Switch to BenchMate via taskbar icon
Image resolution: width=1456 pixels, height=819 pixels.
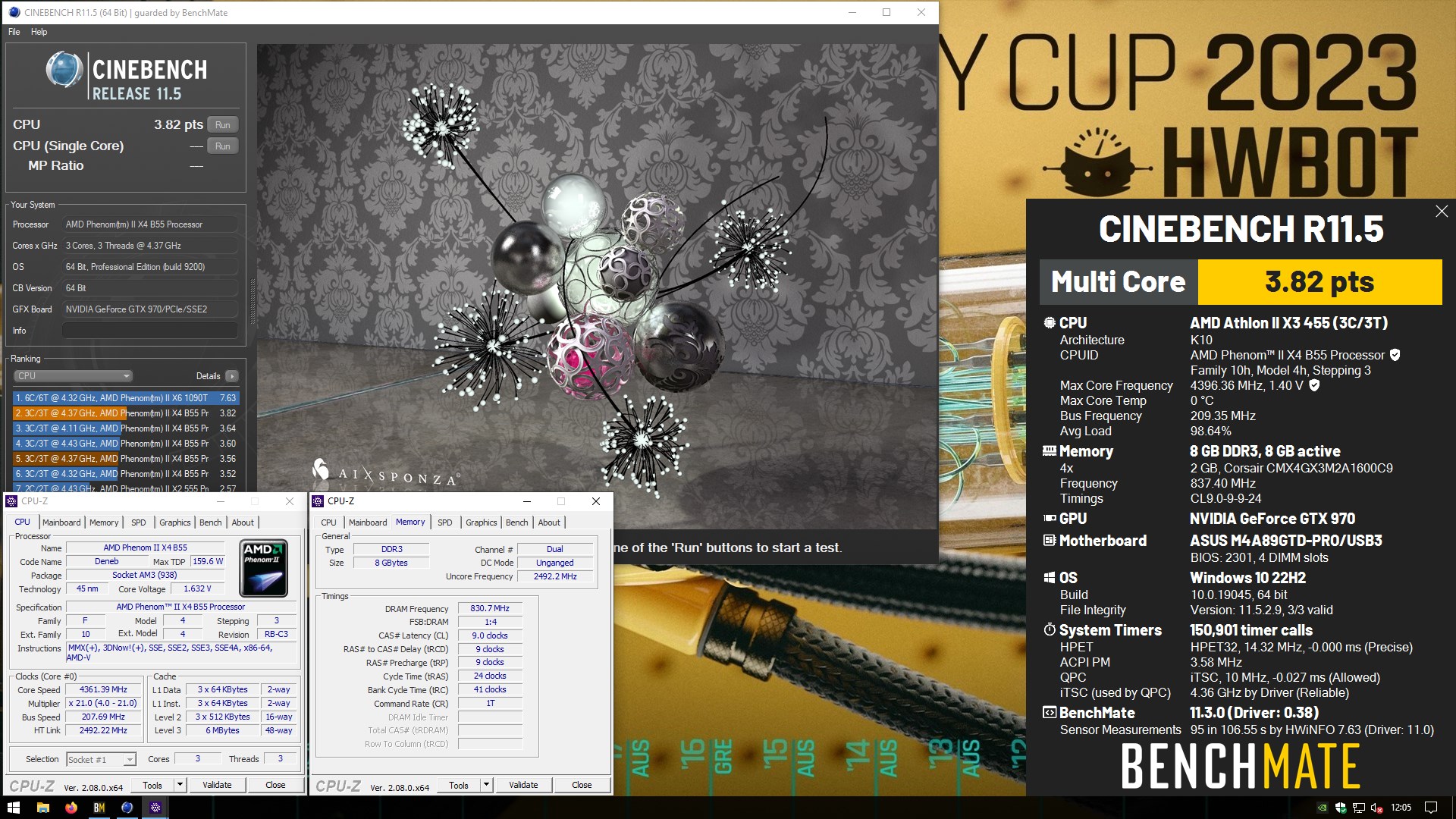[x=99, y=808]
